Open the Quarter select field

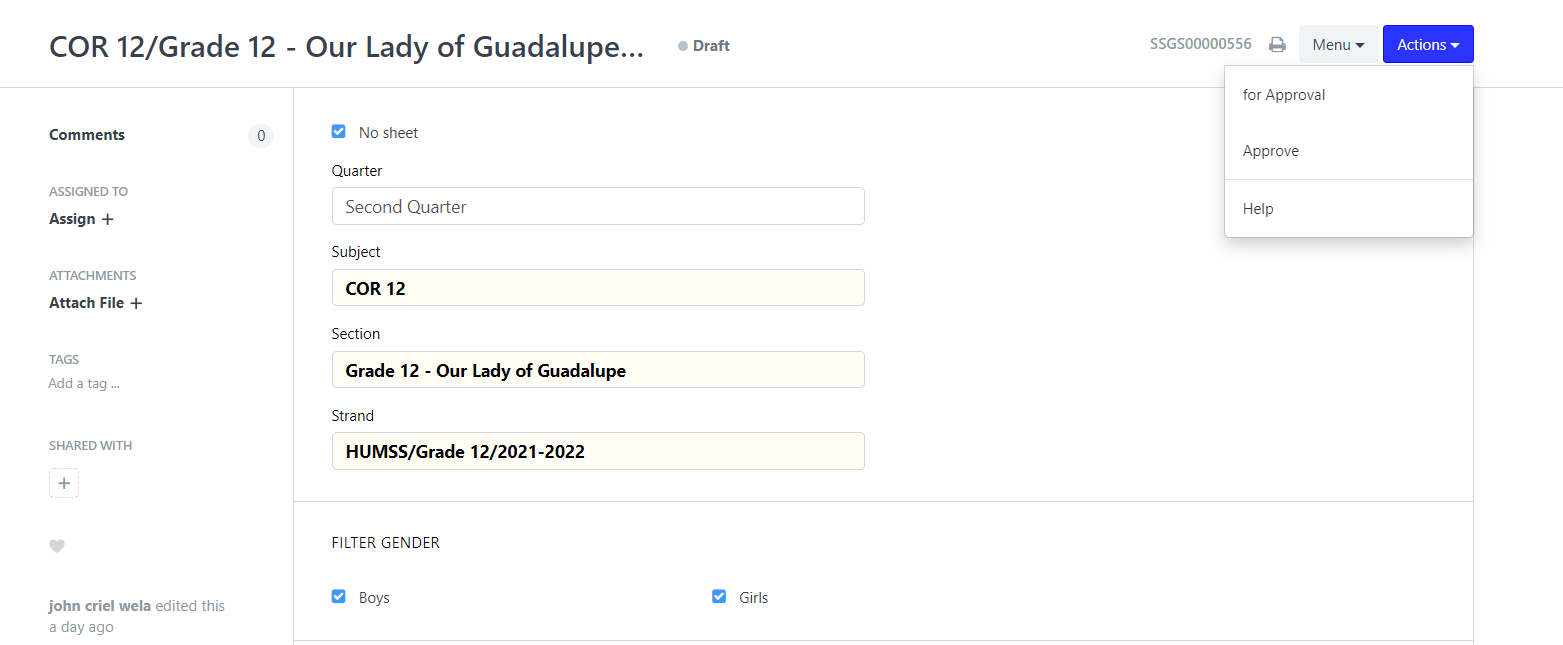point(598,206)
